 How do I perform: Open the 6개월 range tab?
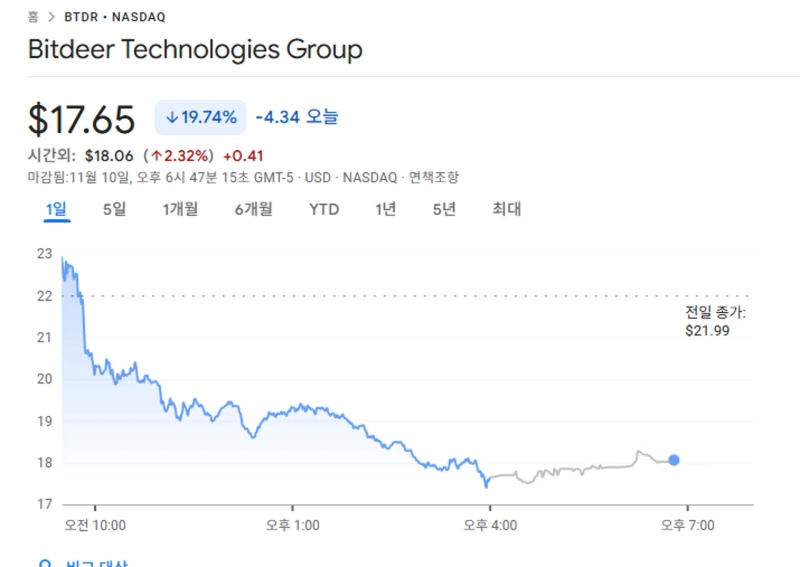[x=254, y=209]
